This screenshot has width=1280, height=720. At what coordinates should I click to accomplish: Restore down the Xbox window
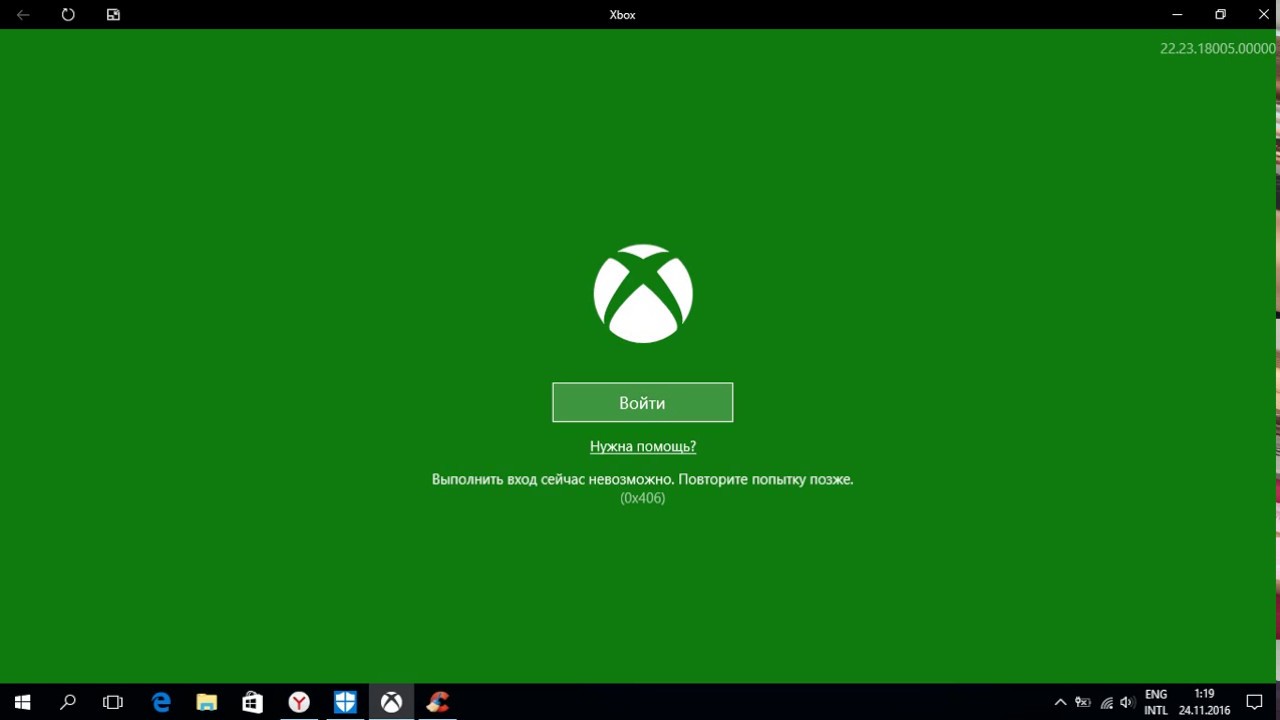coord(1220,14)
